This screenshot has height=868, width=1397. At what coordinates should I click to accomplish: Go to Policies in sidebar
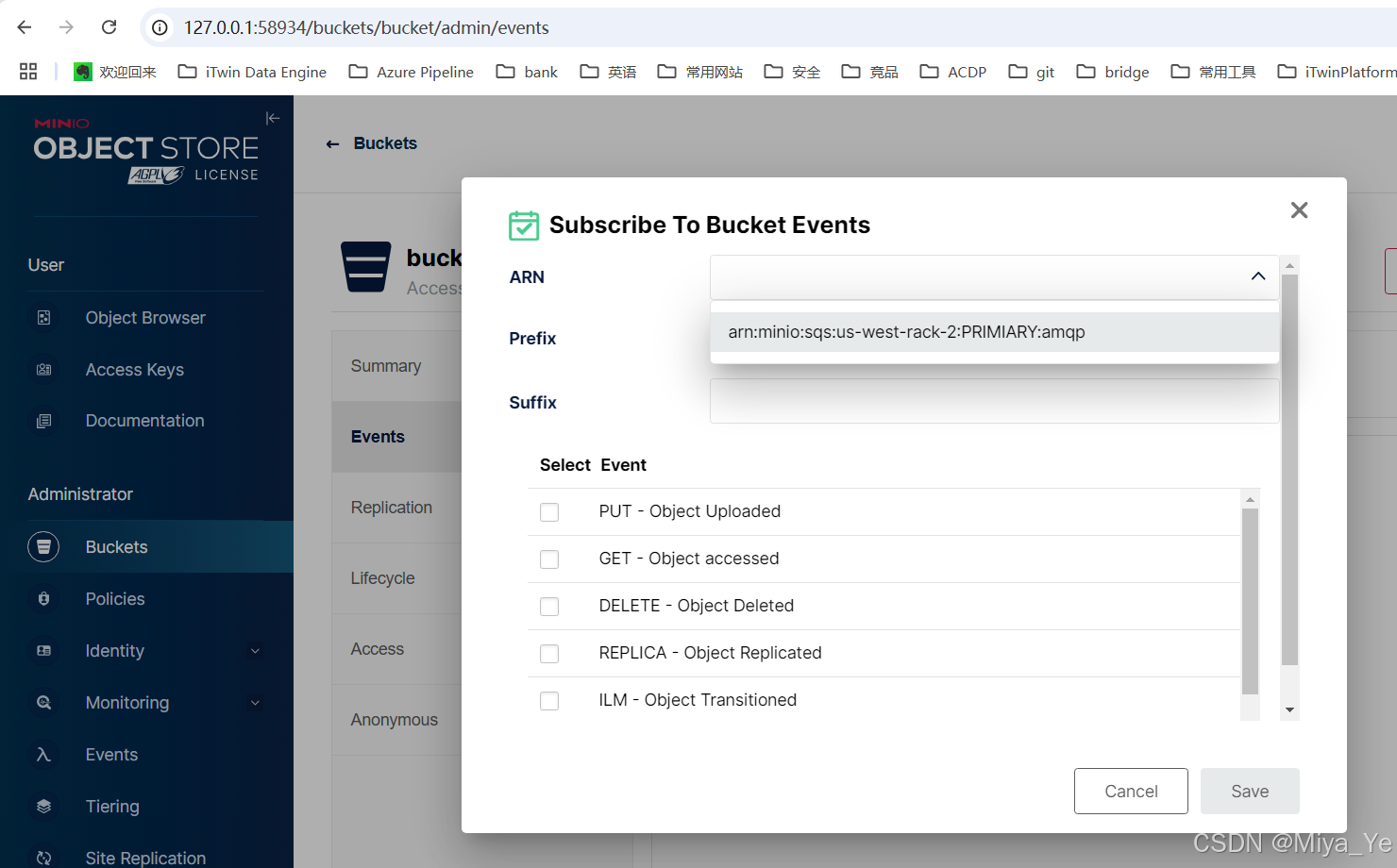point(115,599)
